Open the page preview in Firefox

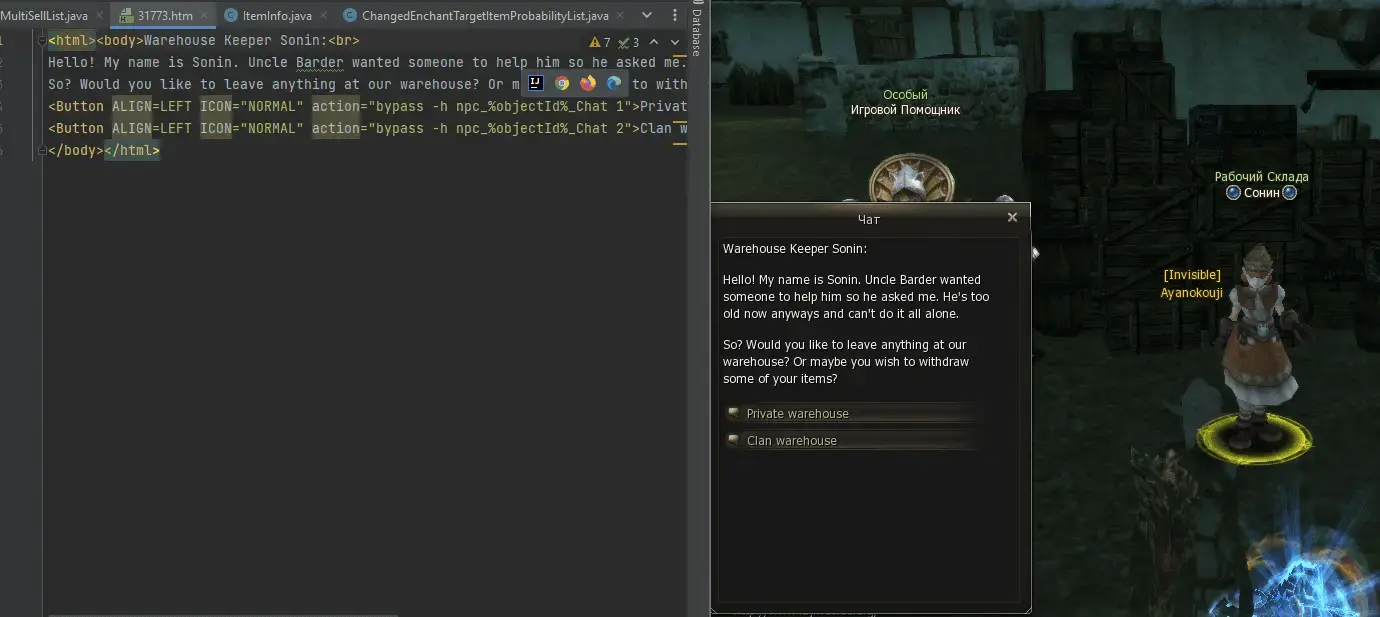point(588,84)
